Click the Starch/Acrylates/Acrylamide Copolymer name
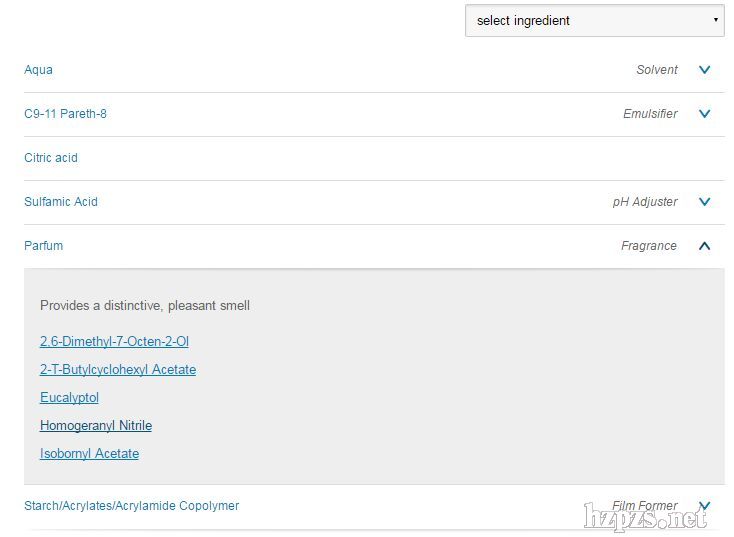The width and height of the screenshot is (734, 537). [x=131, y=506]
